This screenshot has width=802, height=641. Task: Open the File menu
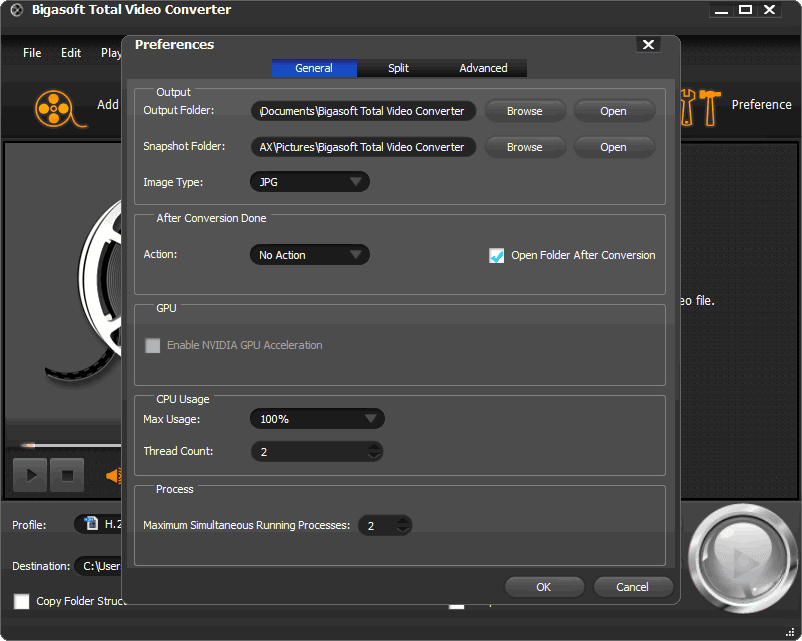(32, 53)
